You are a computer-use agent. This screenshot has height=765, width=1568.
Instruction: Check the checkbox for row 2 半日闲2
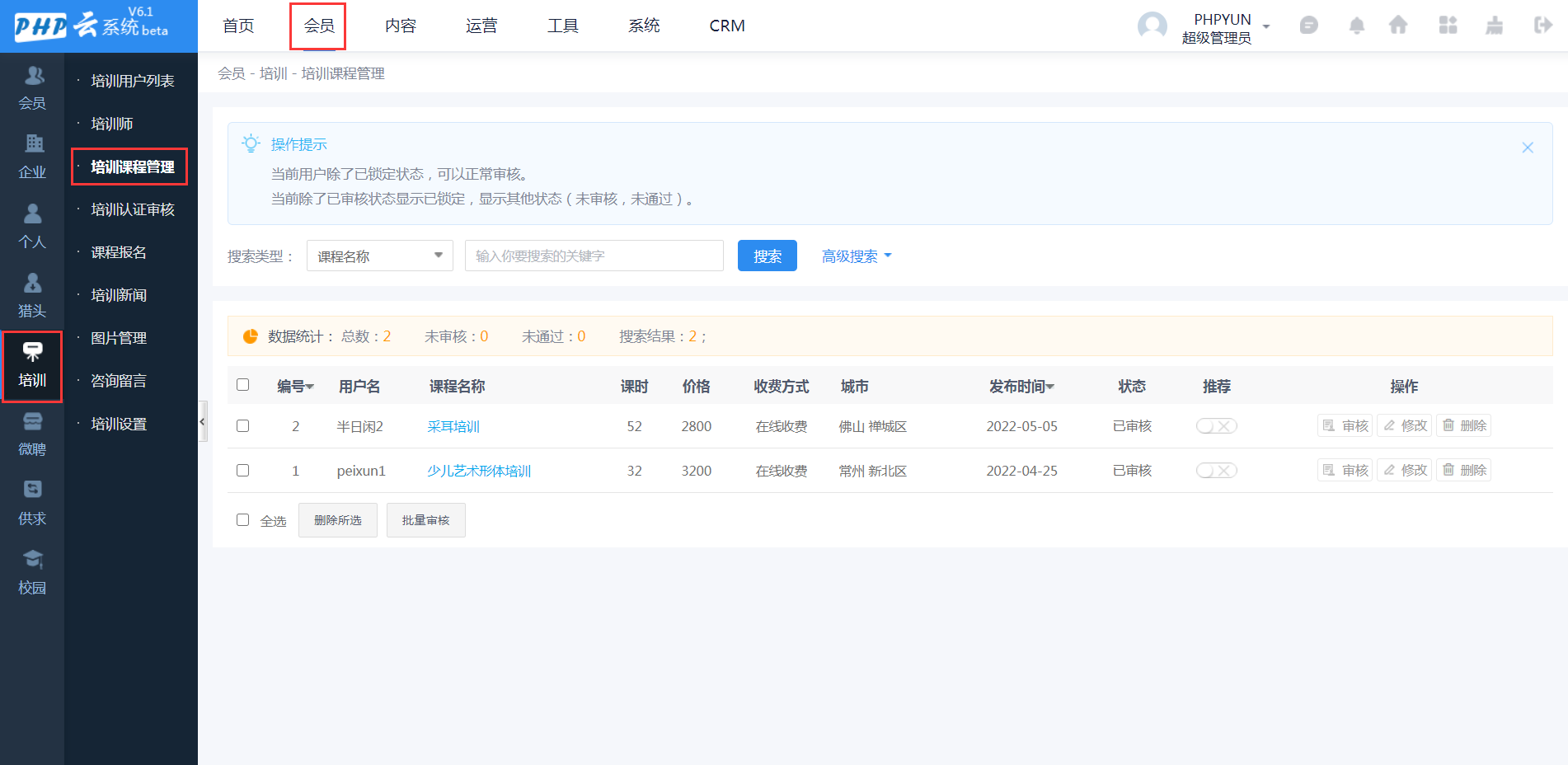(242, 425)
